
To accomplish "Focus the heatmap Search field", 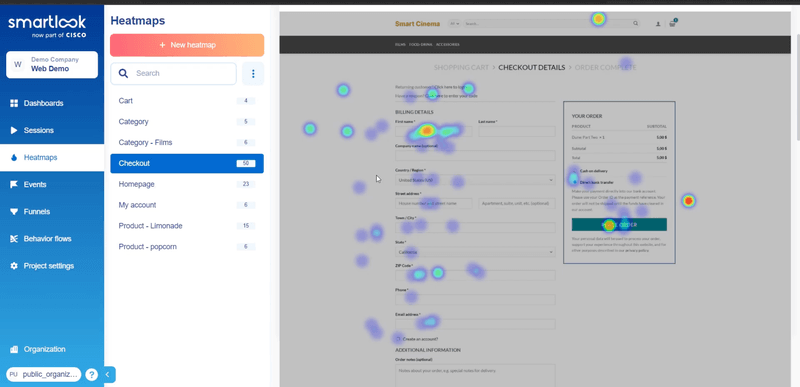I will click(x=173, y=73).
